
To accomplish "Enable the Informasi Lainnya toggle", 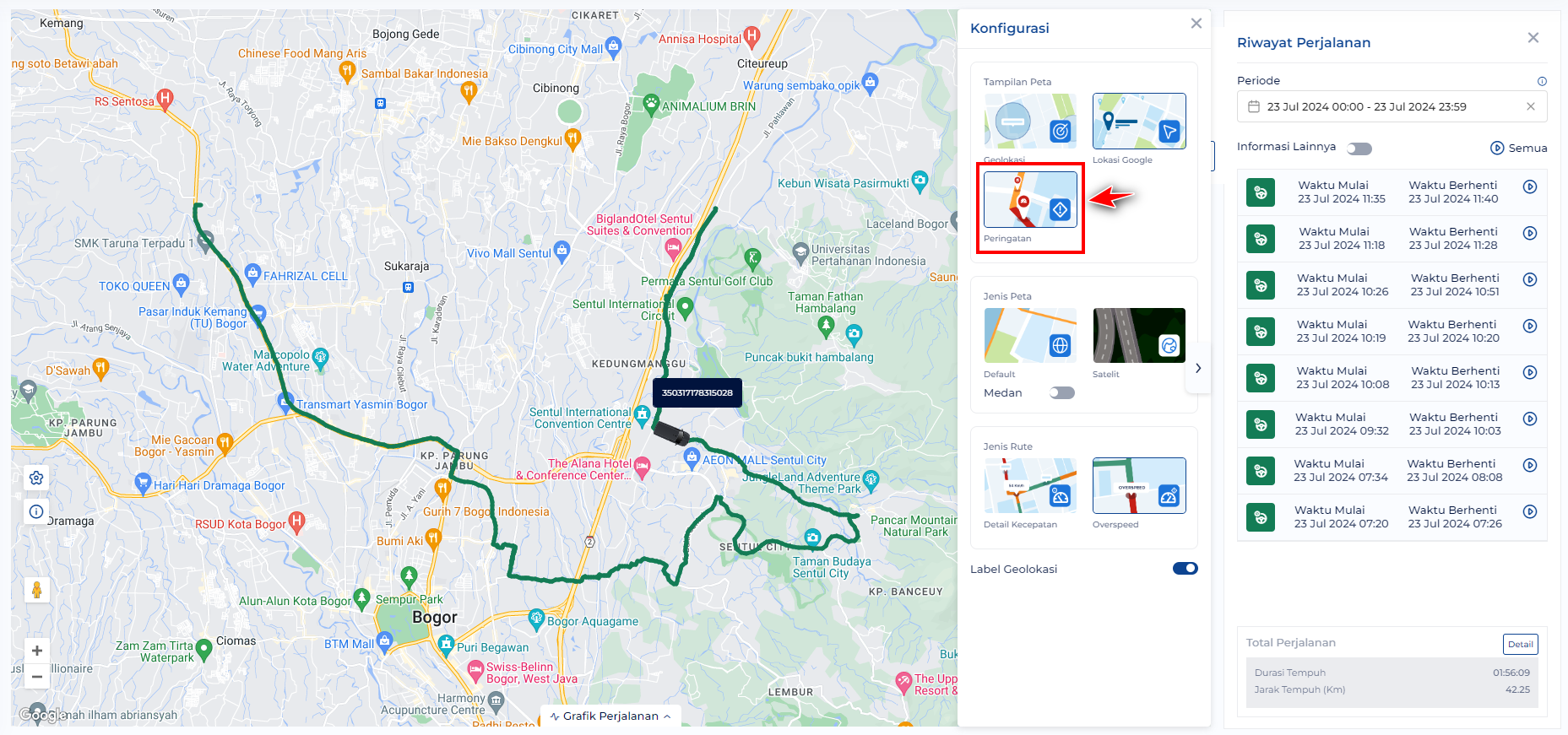I will coord(1359,149).
